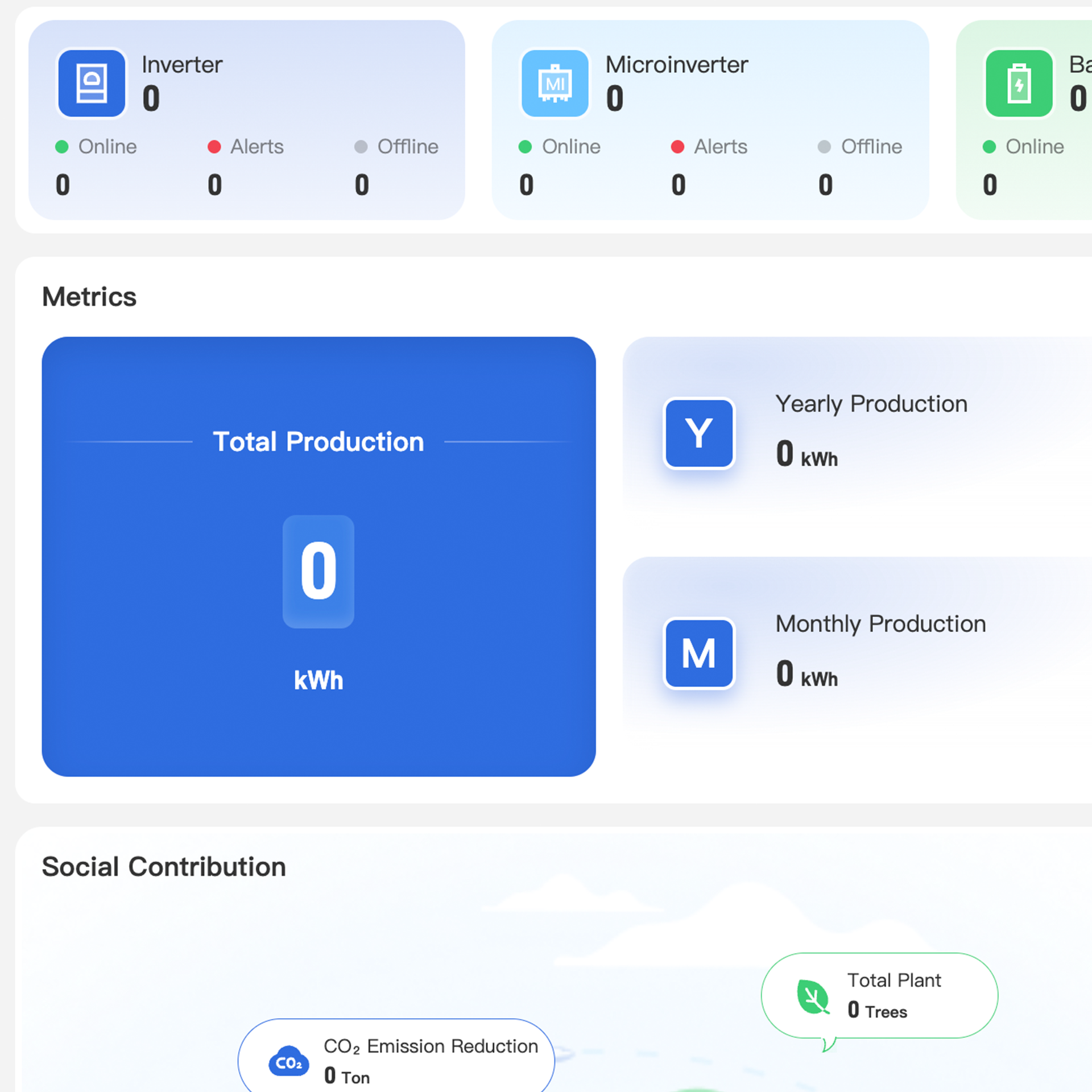1092x1092 pixels.
Task: Click the blue Inverter device icon
Action: (91, 84)
